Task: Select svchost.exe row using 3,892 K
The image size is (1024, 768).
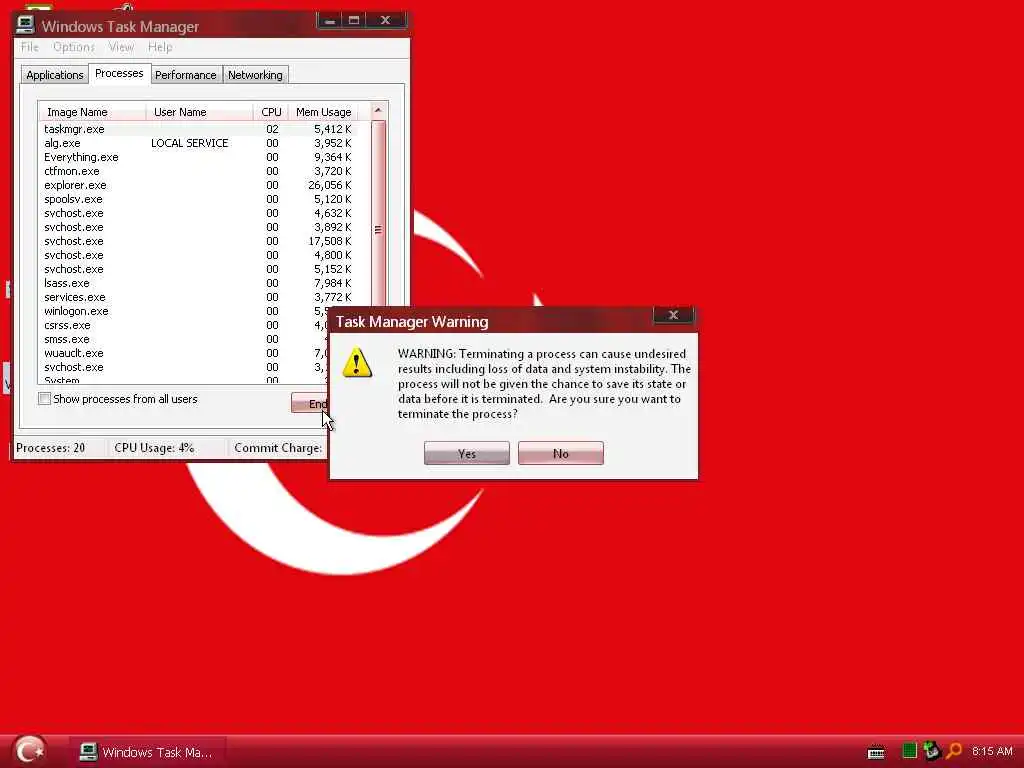Action: point(198,227)
